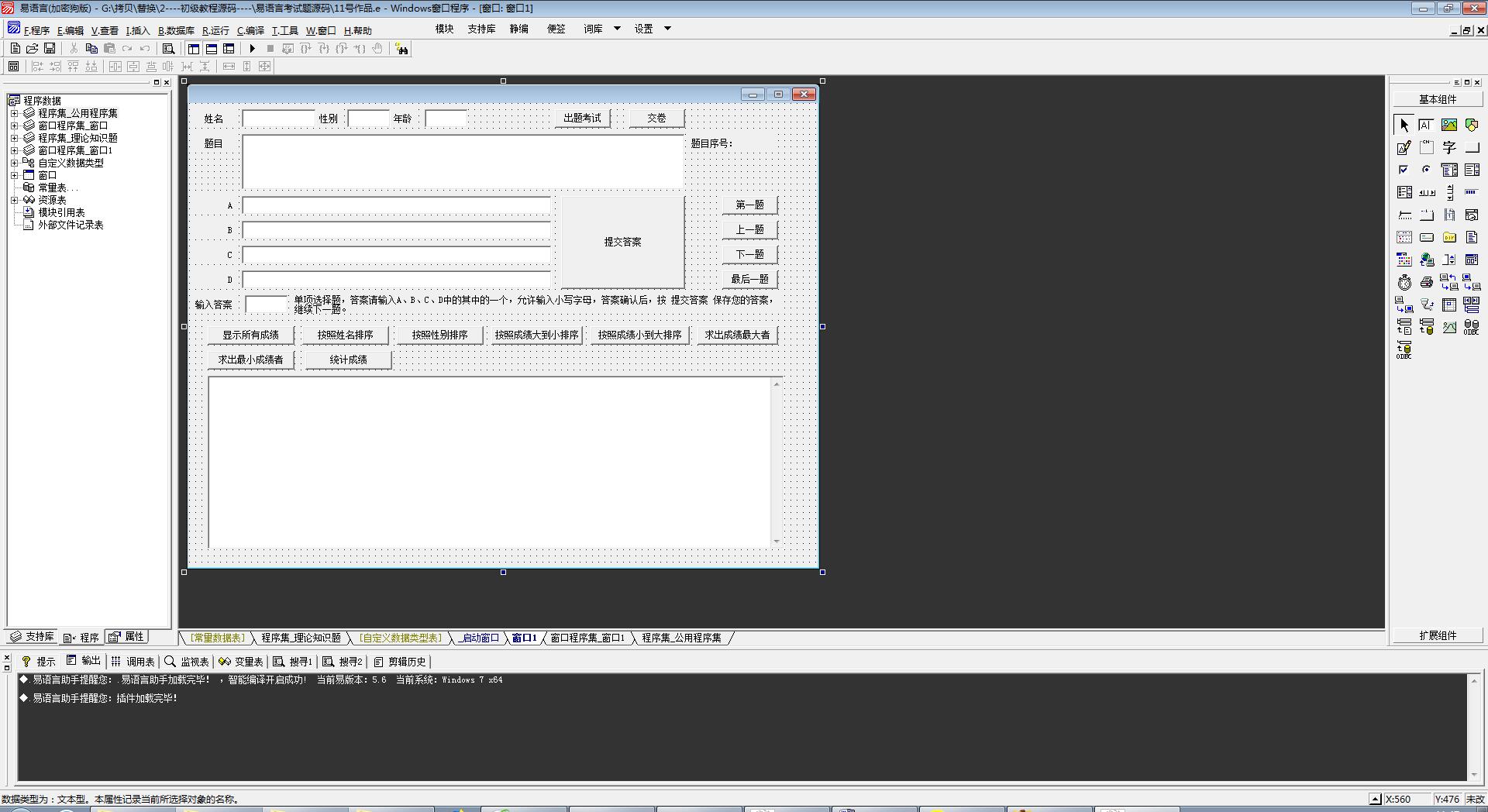Click the 出题考试 button on the form

[x=582, y=118]
